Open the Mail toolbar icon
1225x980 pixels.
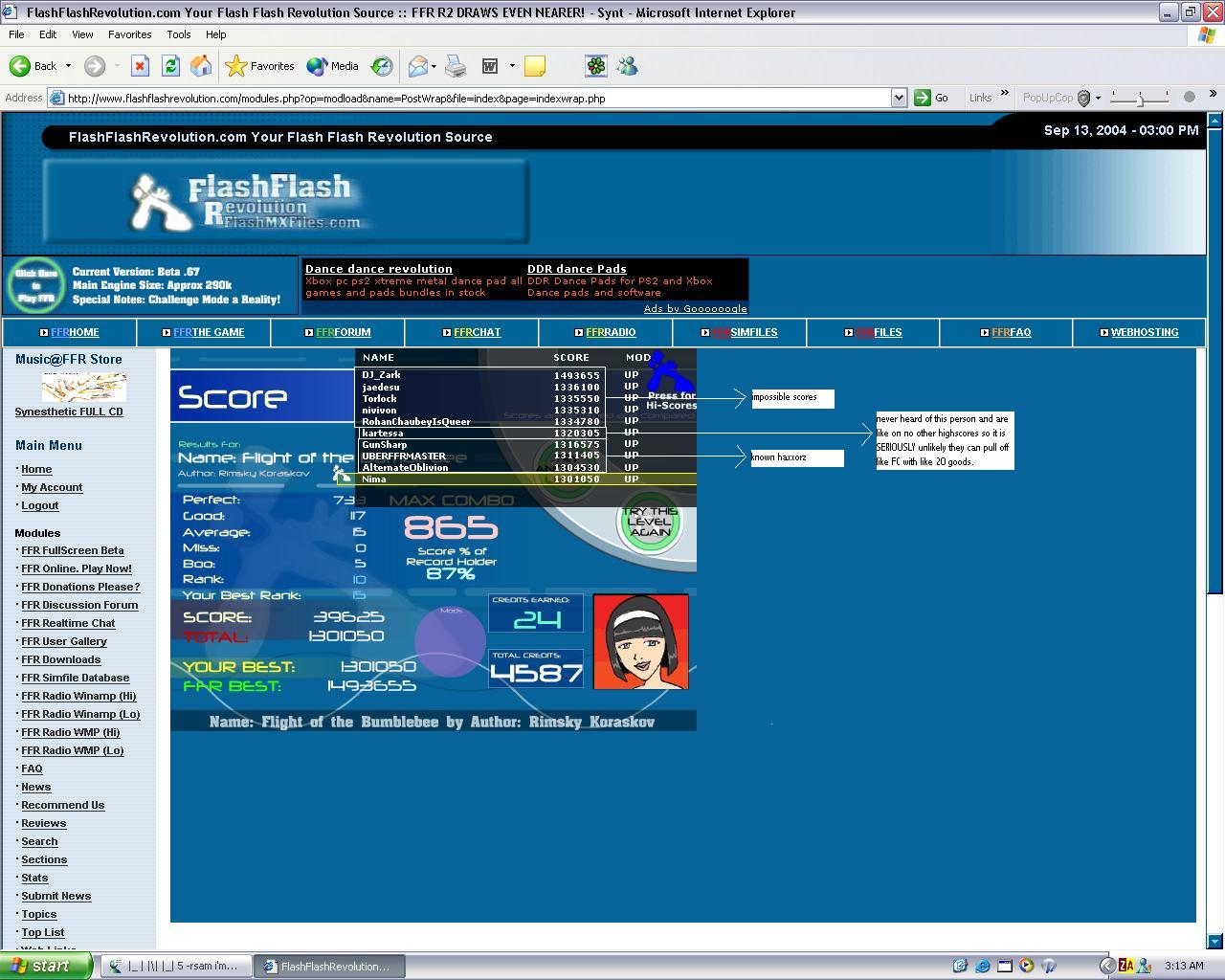[x=417, y=66]
